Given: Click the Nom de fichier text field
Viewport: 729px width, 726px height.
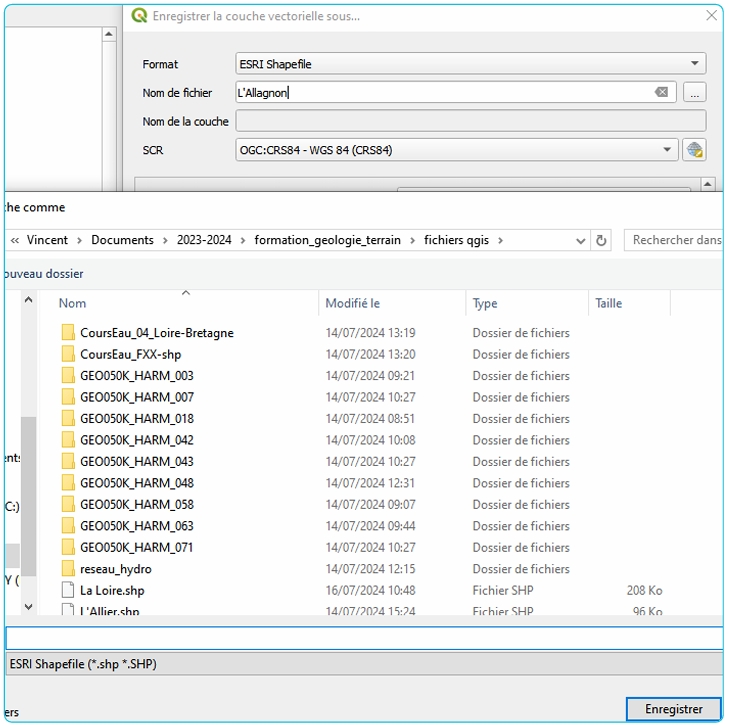Looking at the screenshot, I should pos(440,93).
